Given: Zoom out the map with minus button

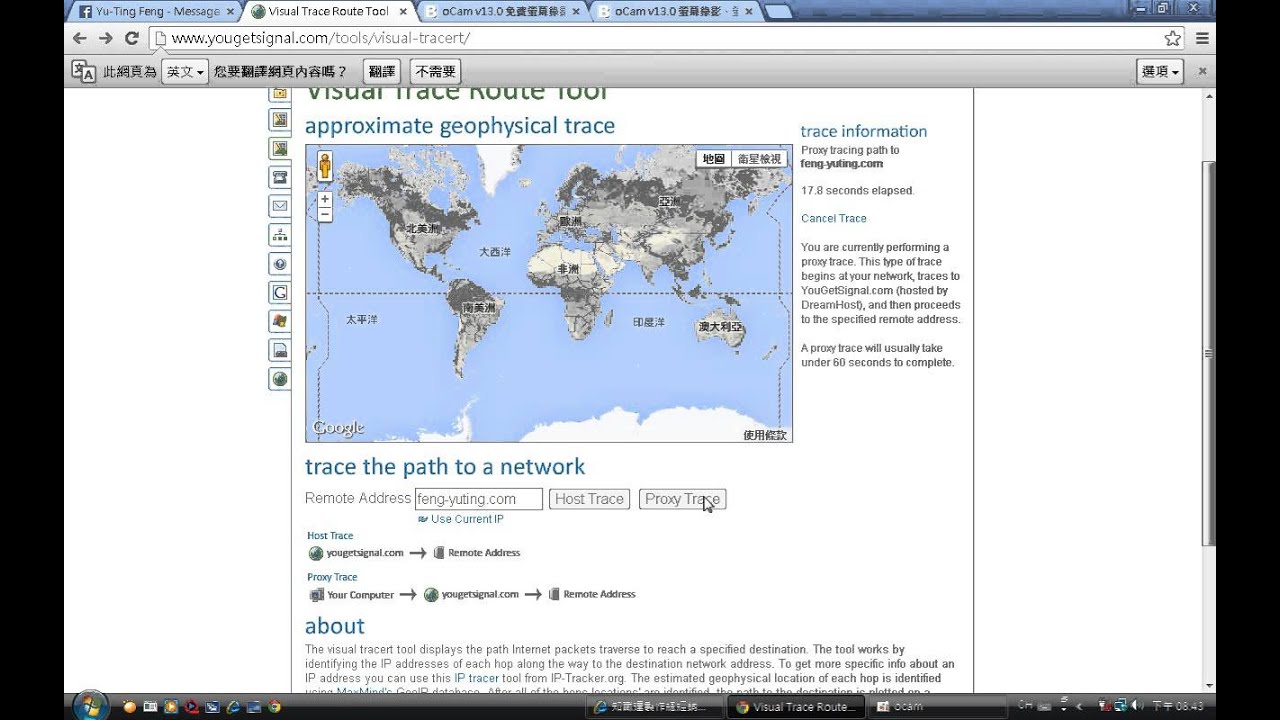Looking at the screenshot, I should (325, 214).
